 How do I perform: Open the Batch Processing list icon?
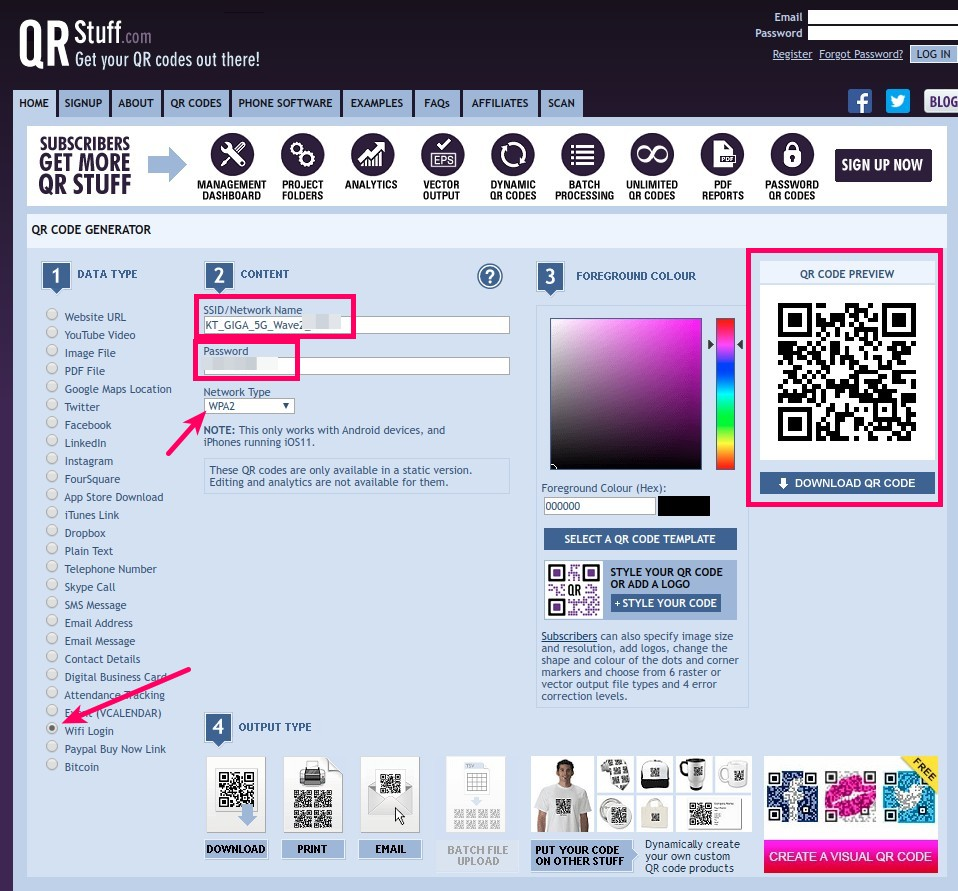[583, 155]
